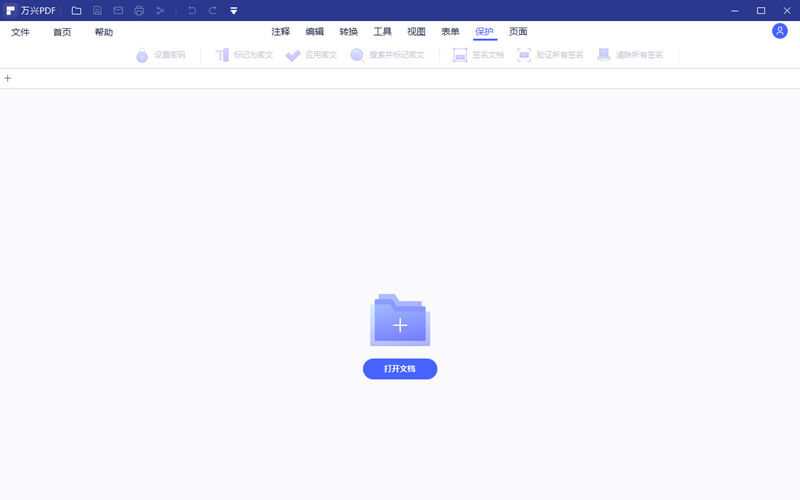Add new tab with plus button
The height and width of the screenshot is (500, 800).
(x=8, y=78)
